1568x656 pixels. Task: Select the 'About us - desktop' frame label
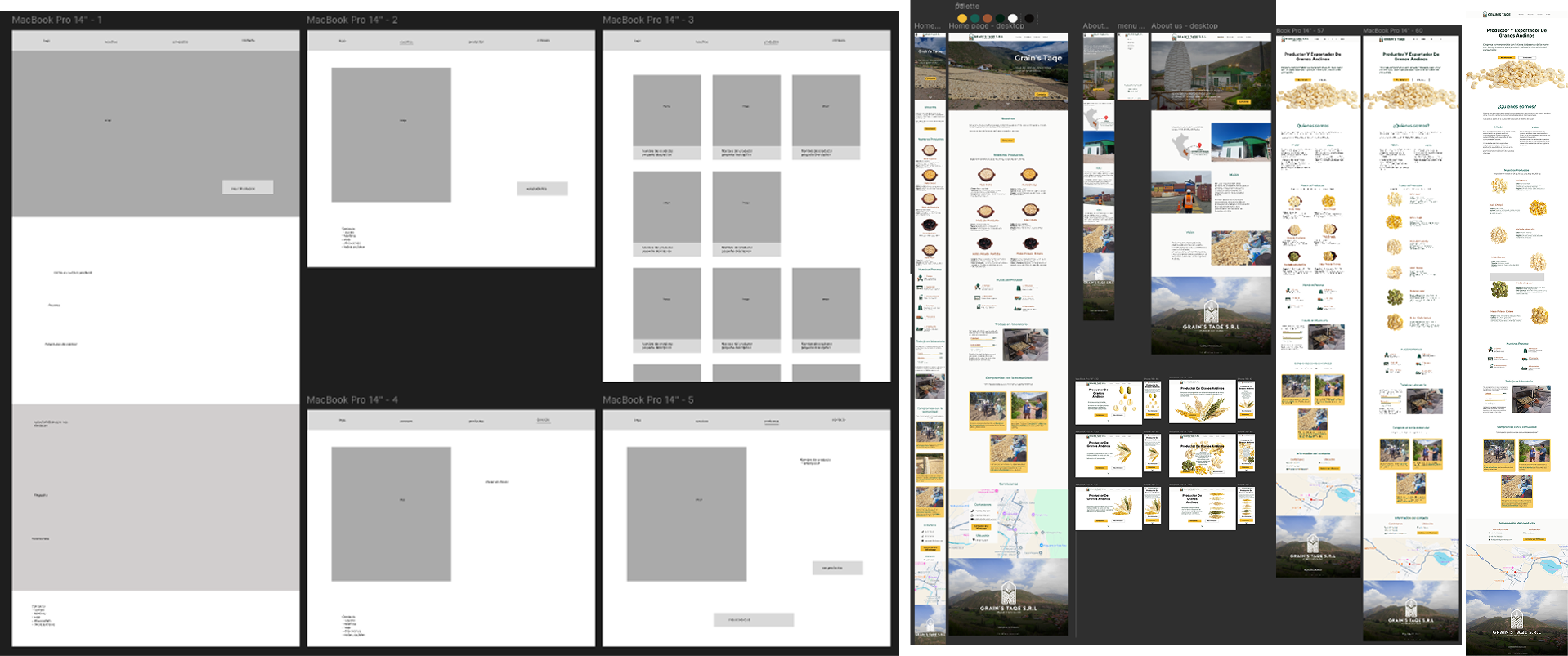click(1185, 26)
